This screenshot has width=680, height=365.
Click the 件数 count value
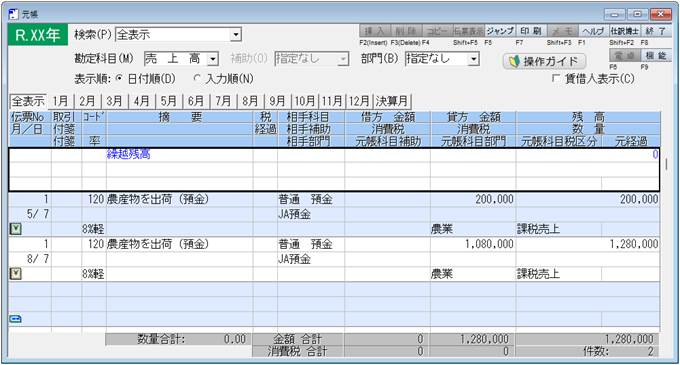pyautogui.click(x=651, y=351)
